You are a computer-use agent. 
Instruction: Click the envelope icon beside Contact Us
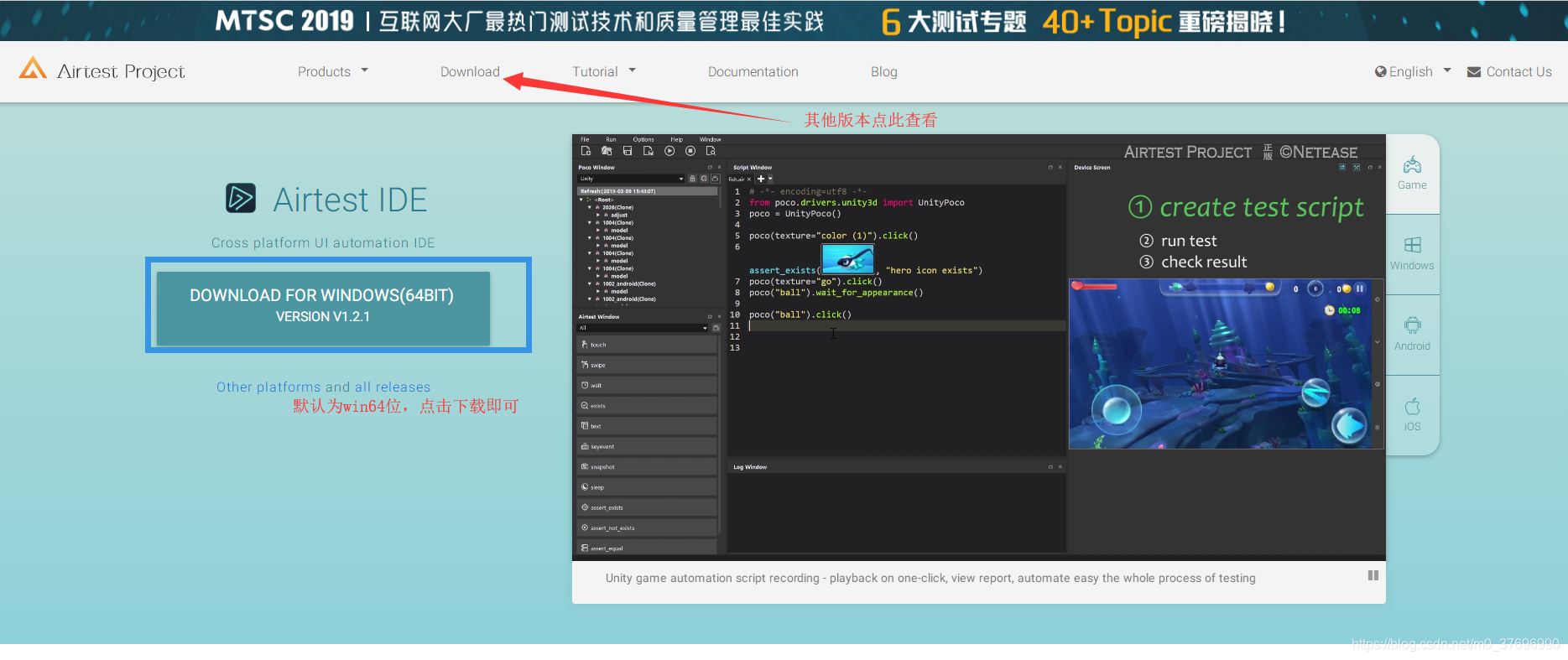pyautogui.click(x=1474, y=72)
